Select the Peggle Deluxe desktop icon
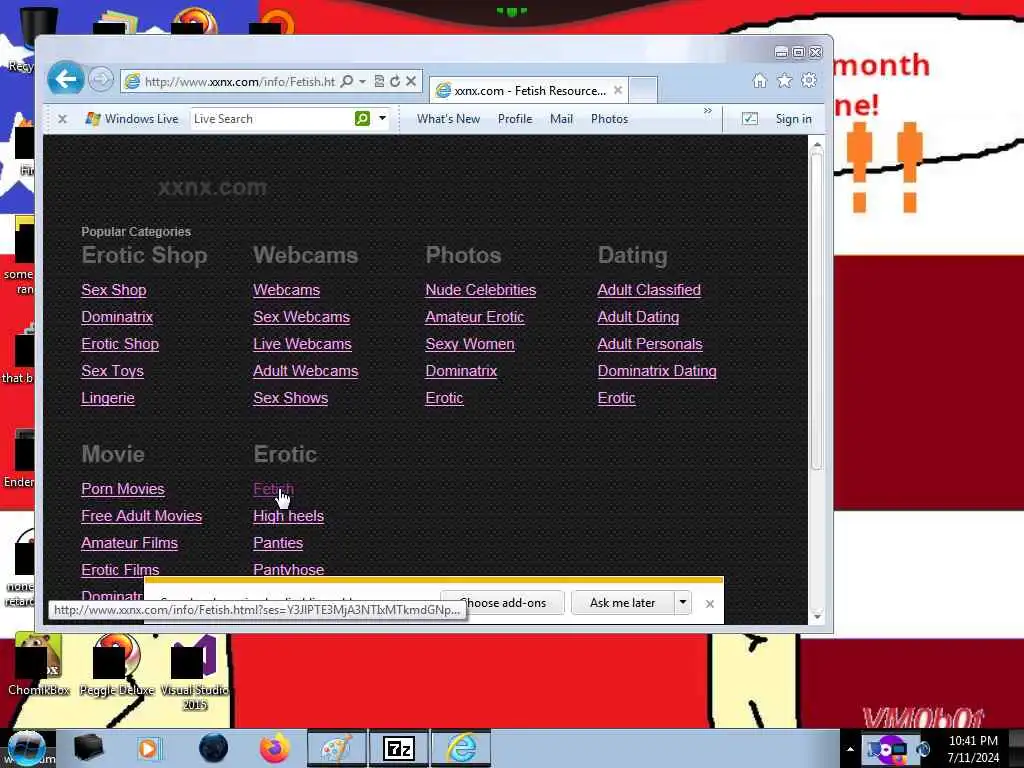Image resolution: width=1024 pixels, height=768 pixels. click(x=117, y=664)
